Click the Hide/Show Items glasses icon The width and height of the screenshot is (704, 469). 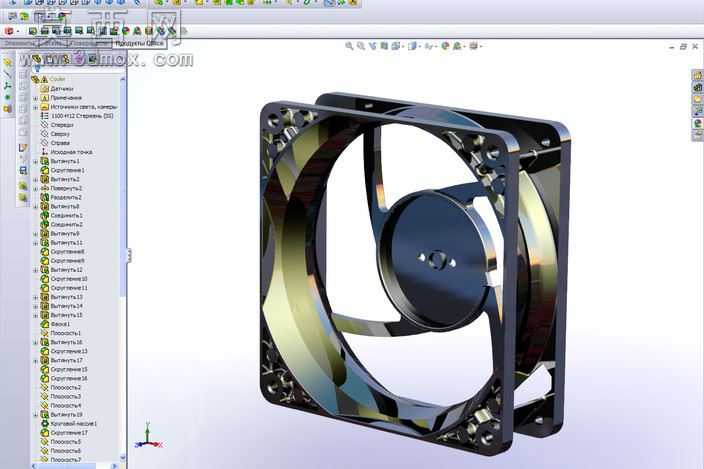(x=428, y=46)
